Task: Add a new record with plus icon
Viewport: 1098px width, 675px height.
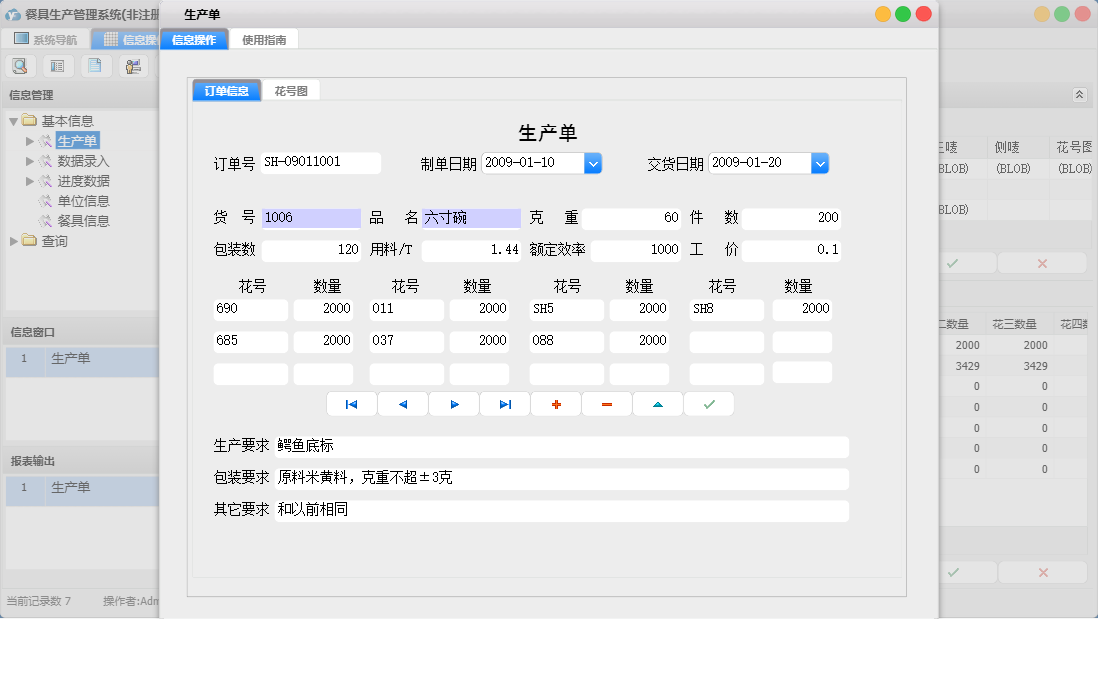Action: (556, 404)
